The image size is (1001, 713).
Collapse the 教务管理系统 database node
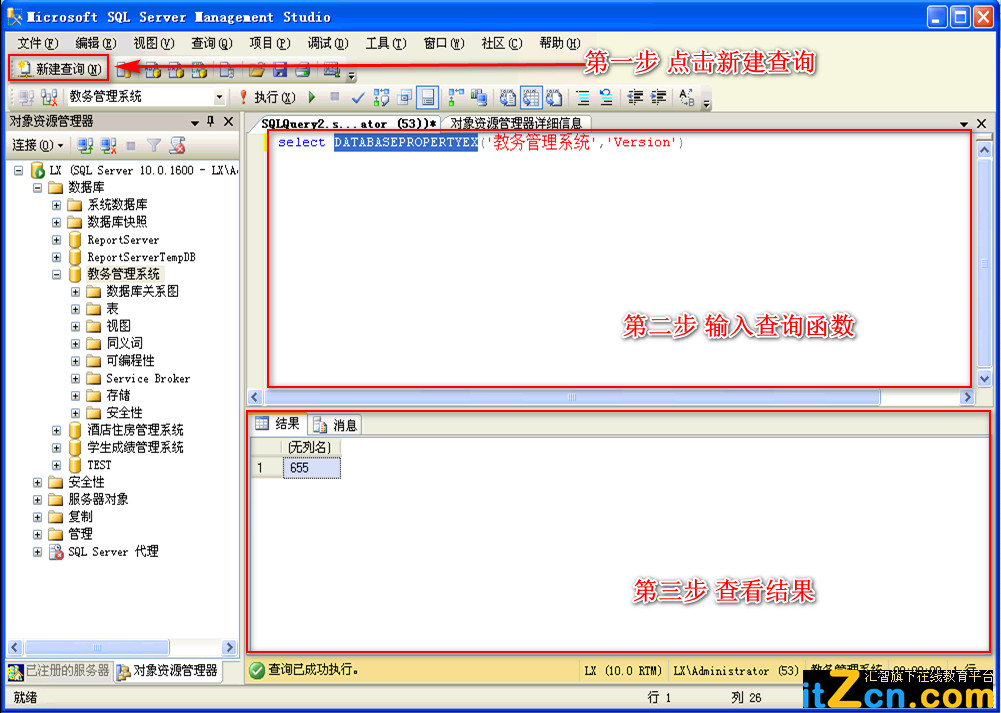(x=56, y=274)
